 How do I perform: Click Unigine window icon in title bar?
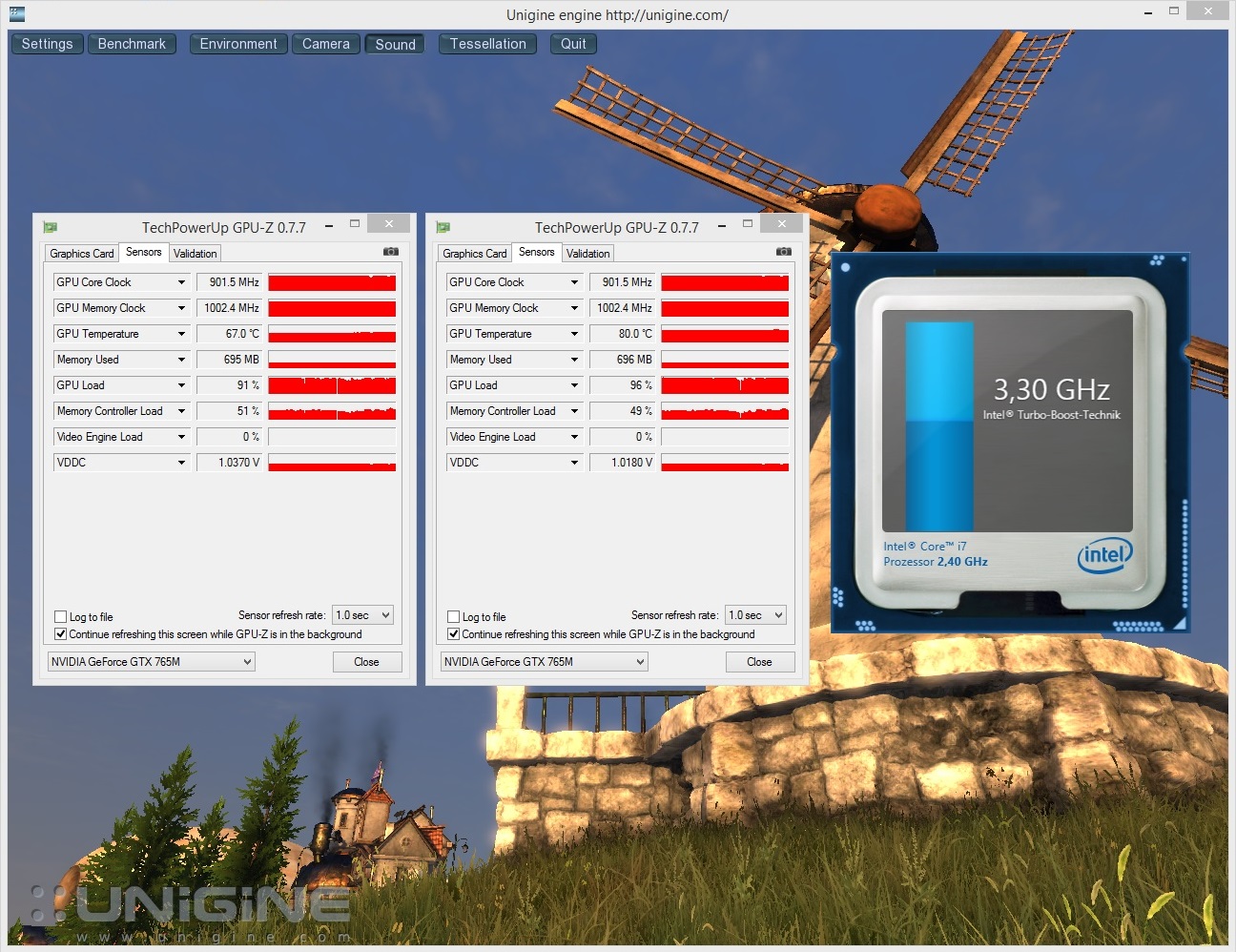[16, 13]
